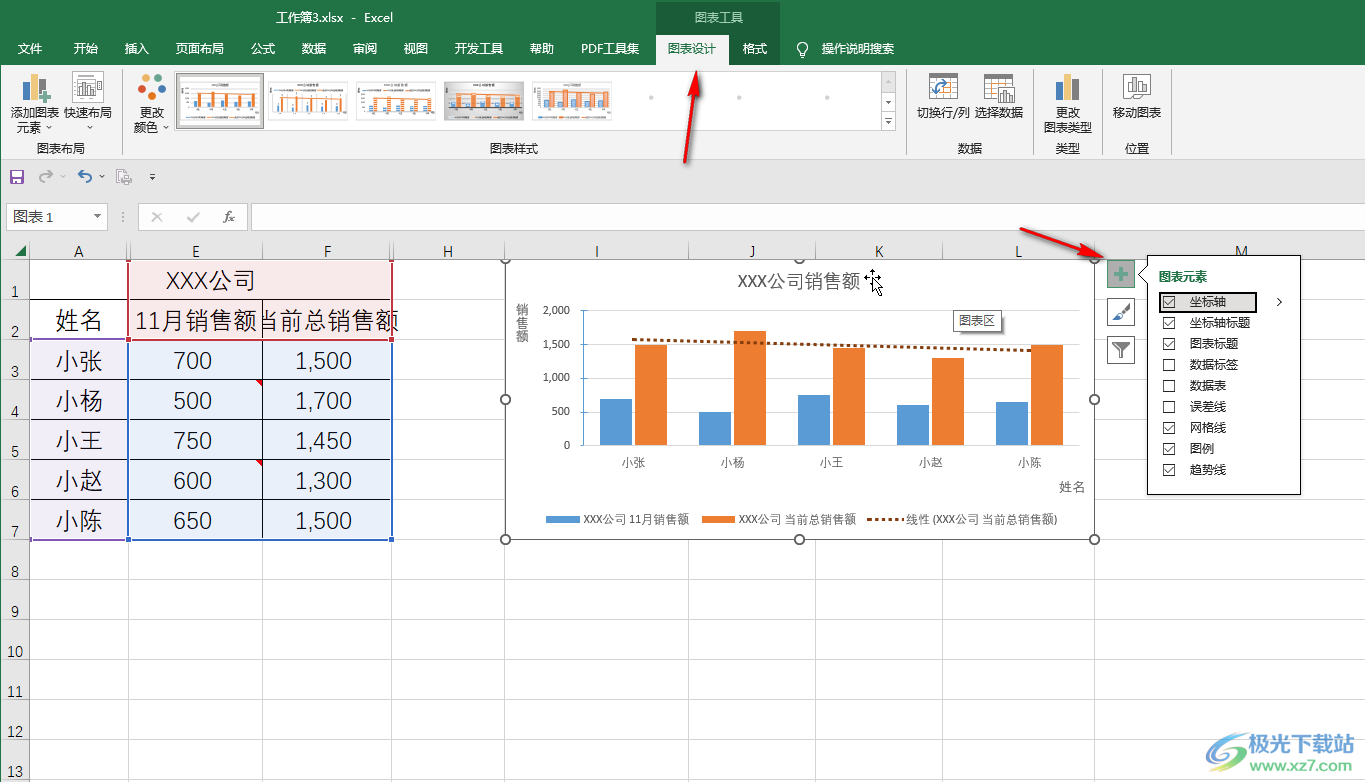Viewport: 1365px width, 782px height.
Task: Enable the 数据表 checkbox
Action: tap(1169, 385)
